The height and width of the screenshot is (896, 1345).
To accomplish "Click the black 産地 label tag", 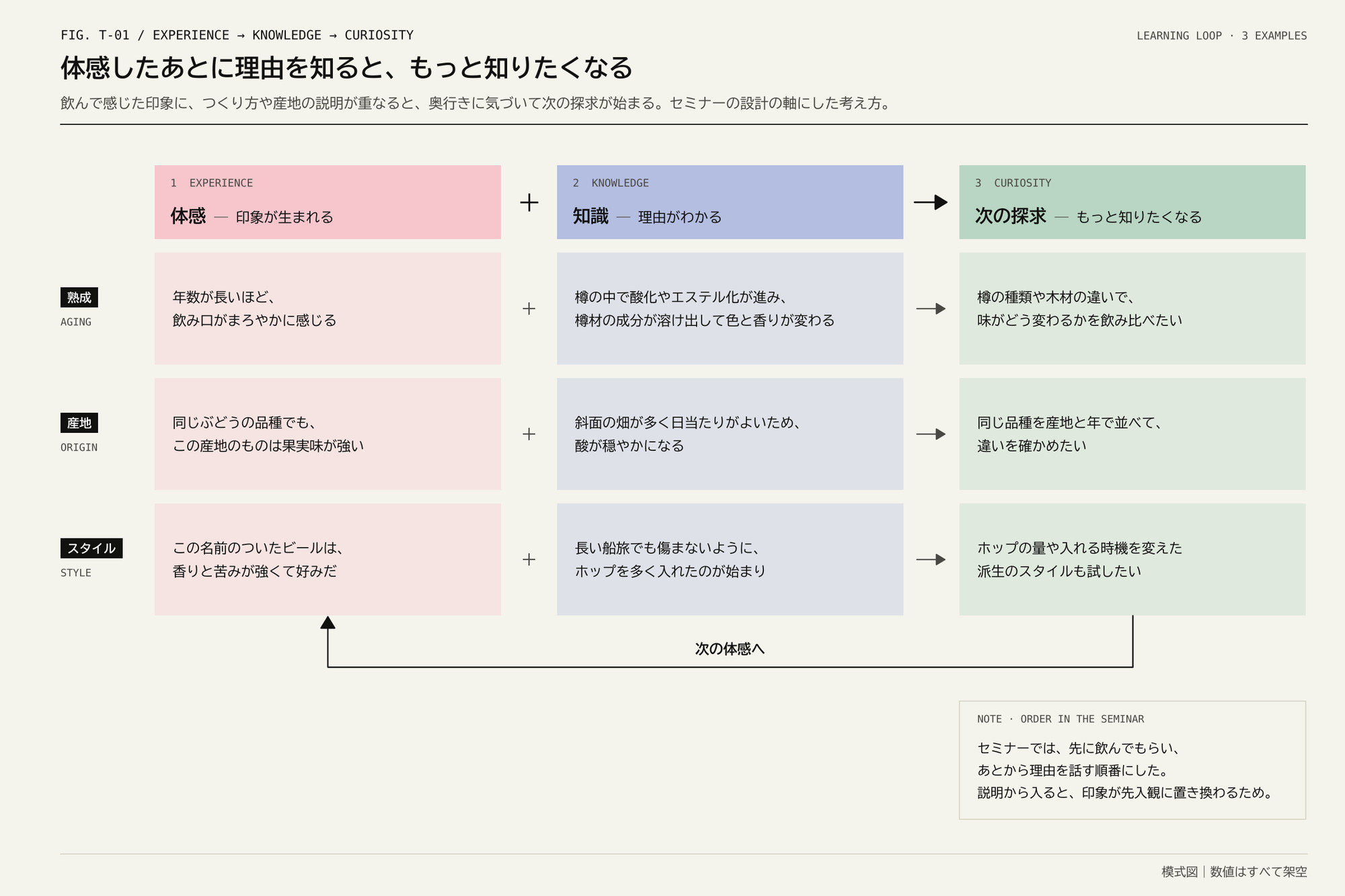I will click(79, 423).
